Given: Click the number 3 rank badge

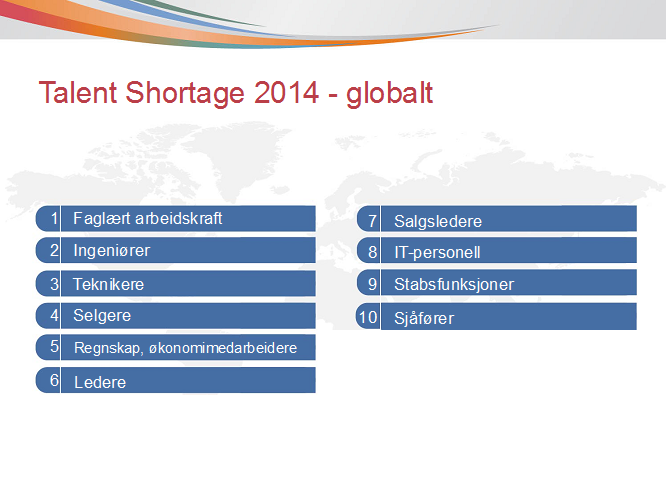Looking at the screenshot, I should click(48, 284).
